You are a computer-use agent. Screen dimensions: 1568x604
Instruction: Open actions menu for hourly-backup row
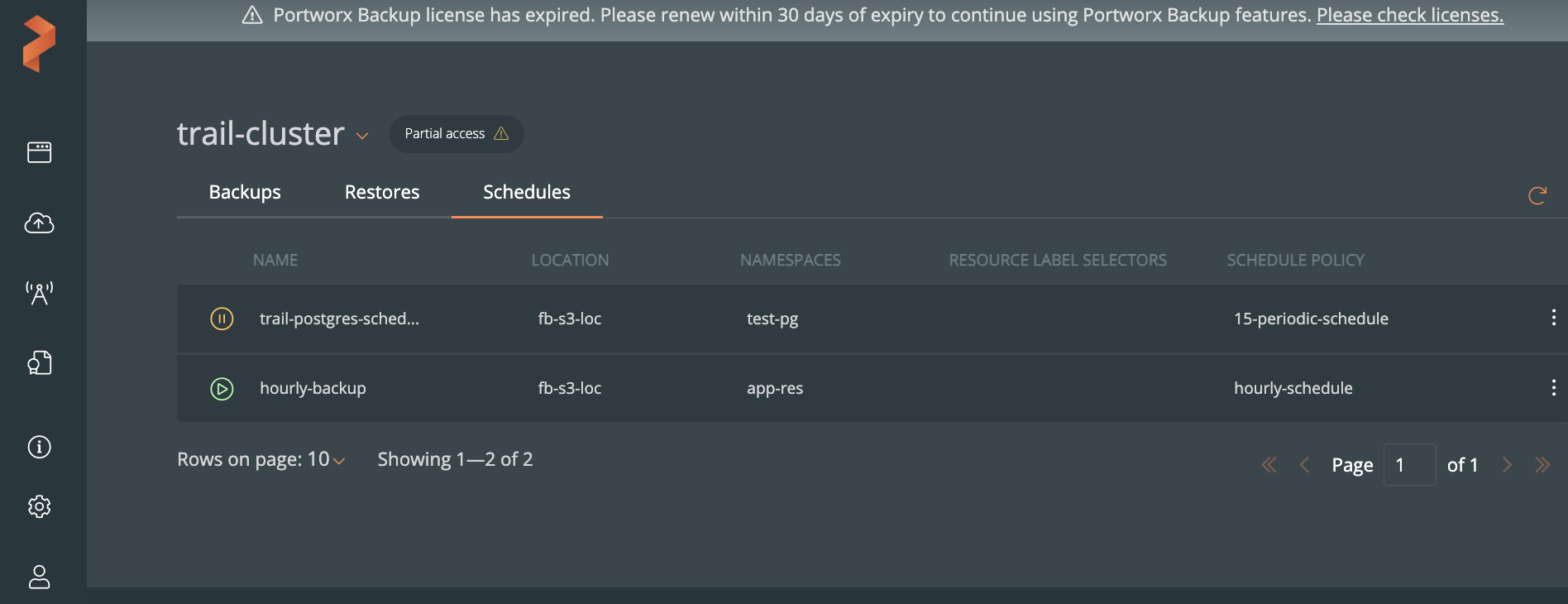pyautogui.click(x=1553, y=388)
